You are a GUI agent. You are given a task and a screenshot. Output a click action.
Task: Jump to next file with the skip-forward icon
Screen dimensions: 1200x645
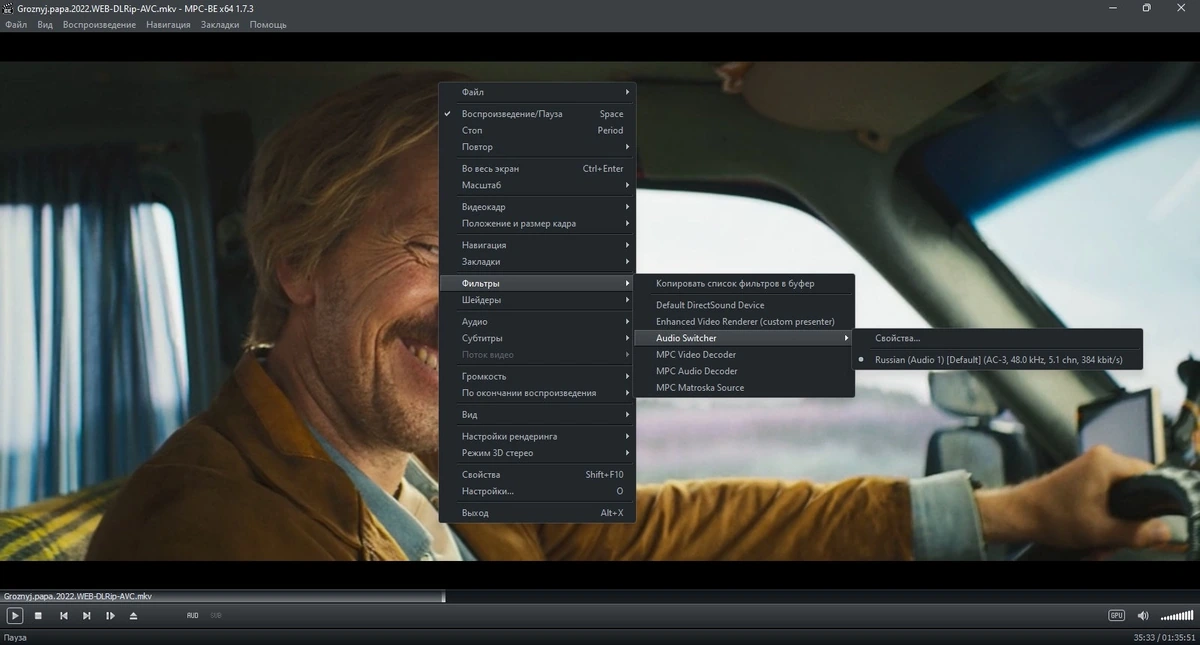(x=87, y=616)
